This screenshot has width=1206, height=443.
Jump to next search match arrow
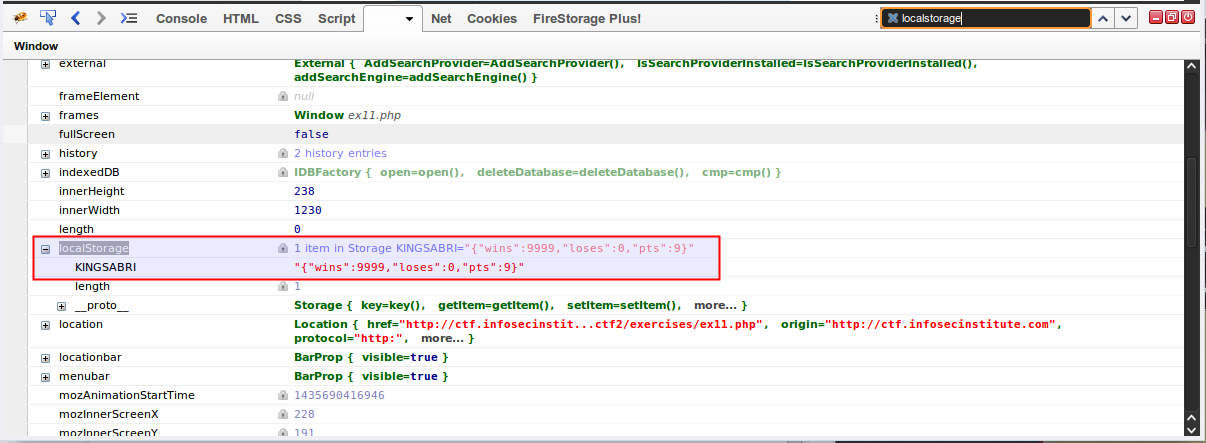(1127, 18)
